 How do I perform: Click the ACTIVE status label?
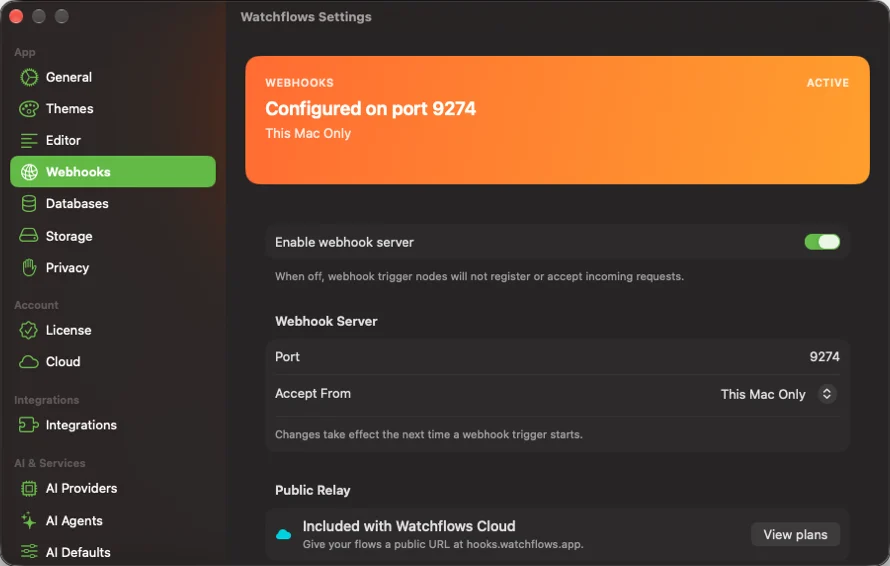point(828,83)
